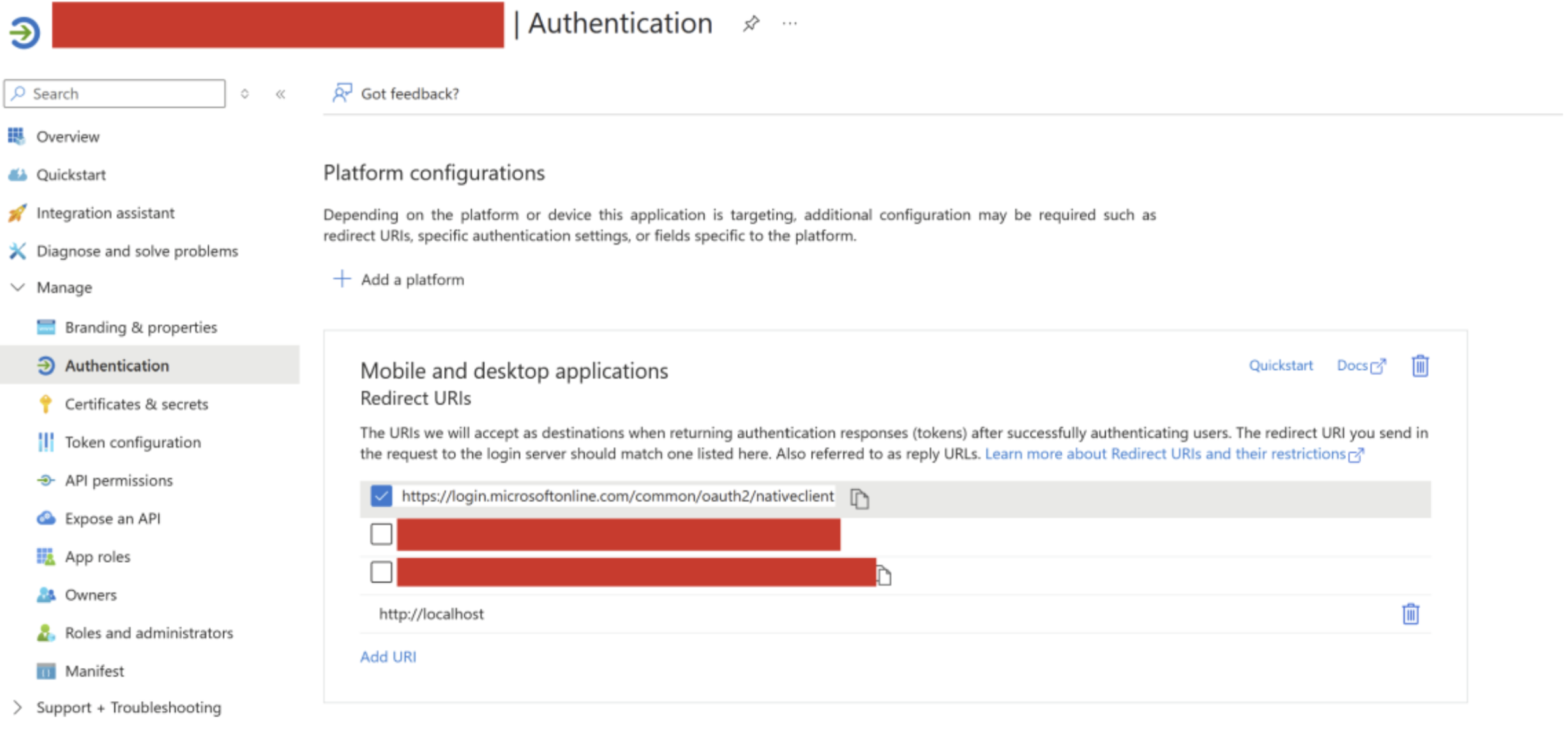The width and height of the screenshot is (1568, 739).
Task: Click plus icon to add a platform
Action: (342, 279)
